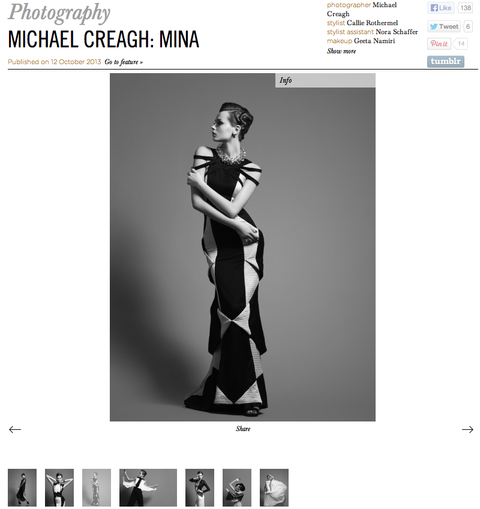480x509 pixels.
Task: Click the Facebook Like button
Action: [441, 8]
